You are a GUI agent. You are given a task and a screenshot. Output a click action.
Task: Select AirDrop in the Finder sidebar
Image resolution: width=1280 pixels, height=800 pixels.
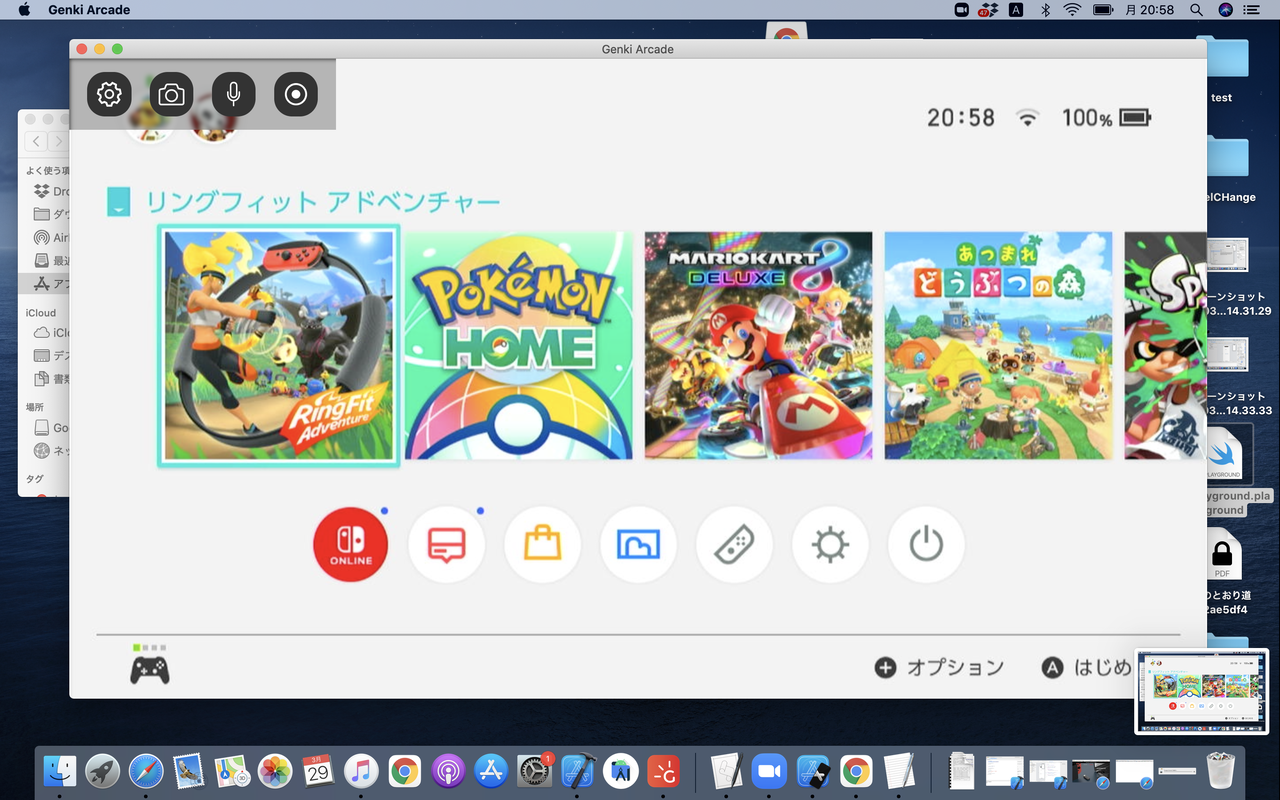[x=51, y=238]
